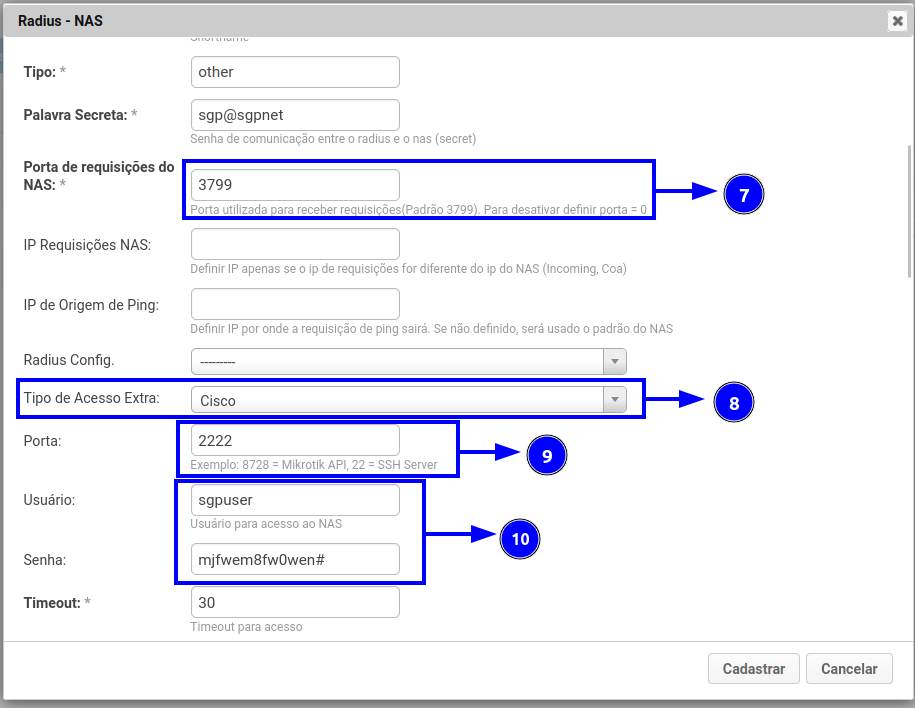Click the blue number 10 marker

[519, 538]
